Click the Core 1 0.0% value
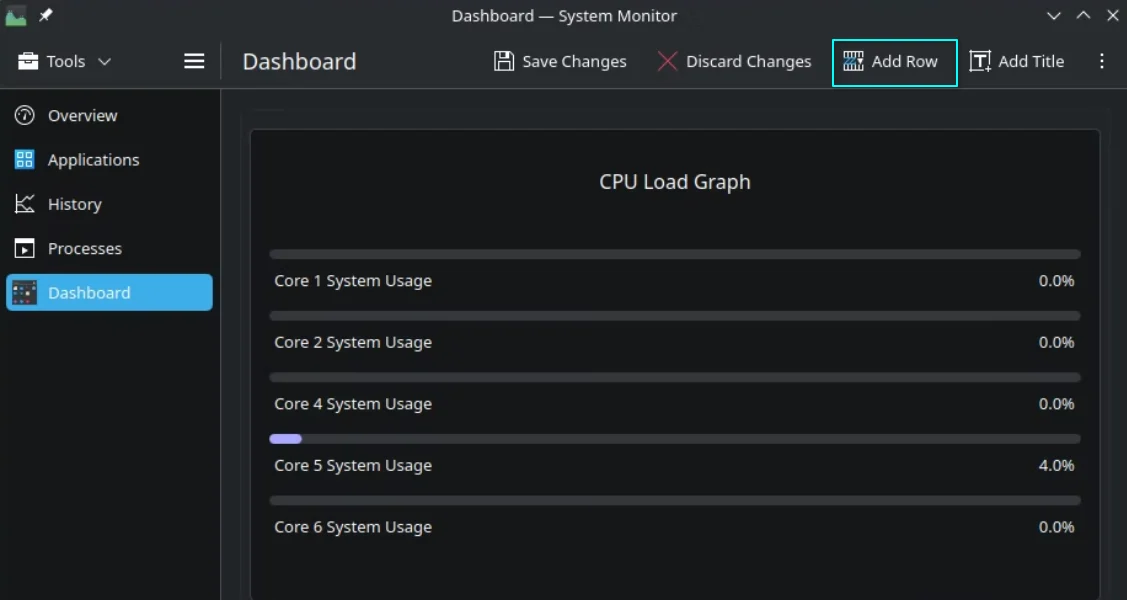This screenshot has height=600, width=1127. point(1056,281)
